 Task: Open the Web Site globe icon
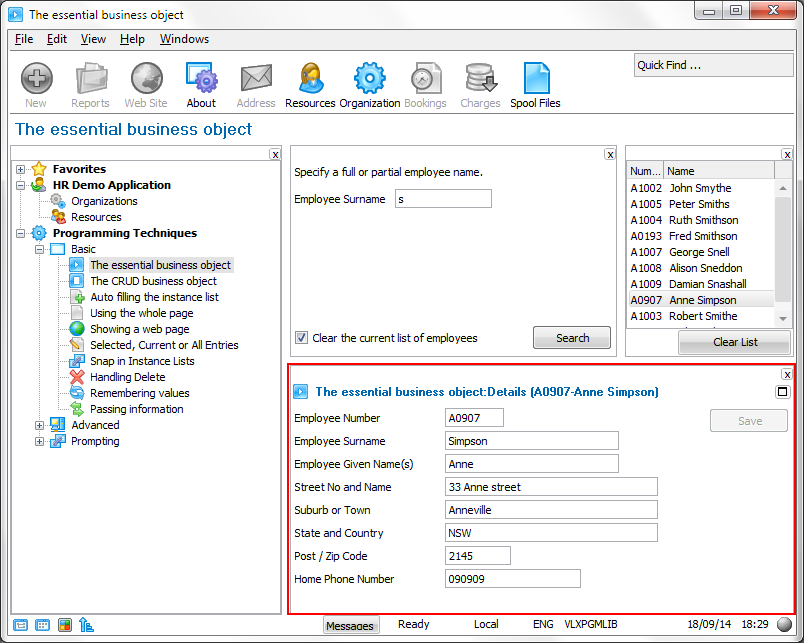click(x=146, y=78)
